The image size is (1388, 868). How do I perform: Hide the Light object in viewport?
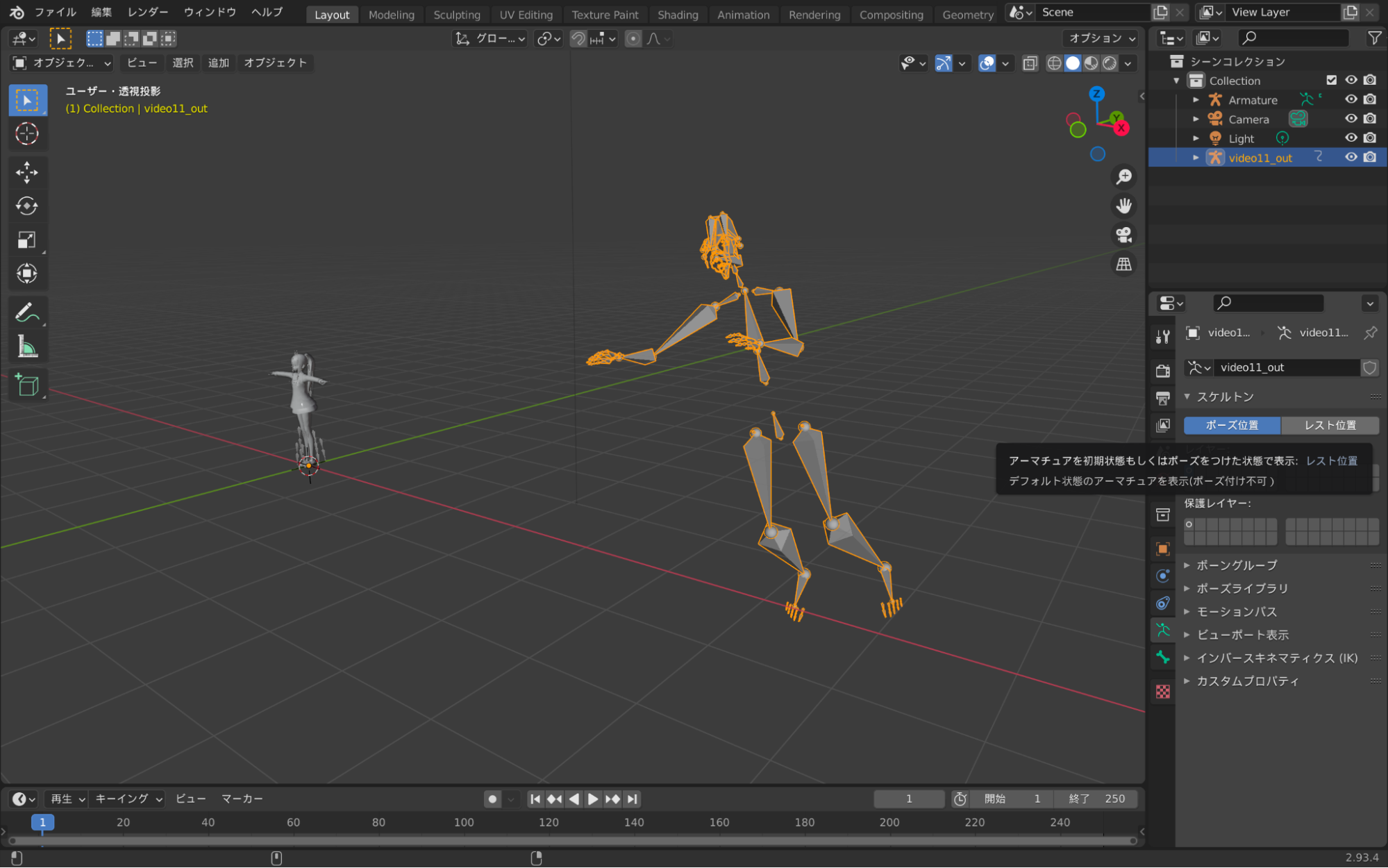(1351, 138)
